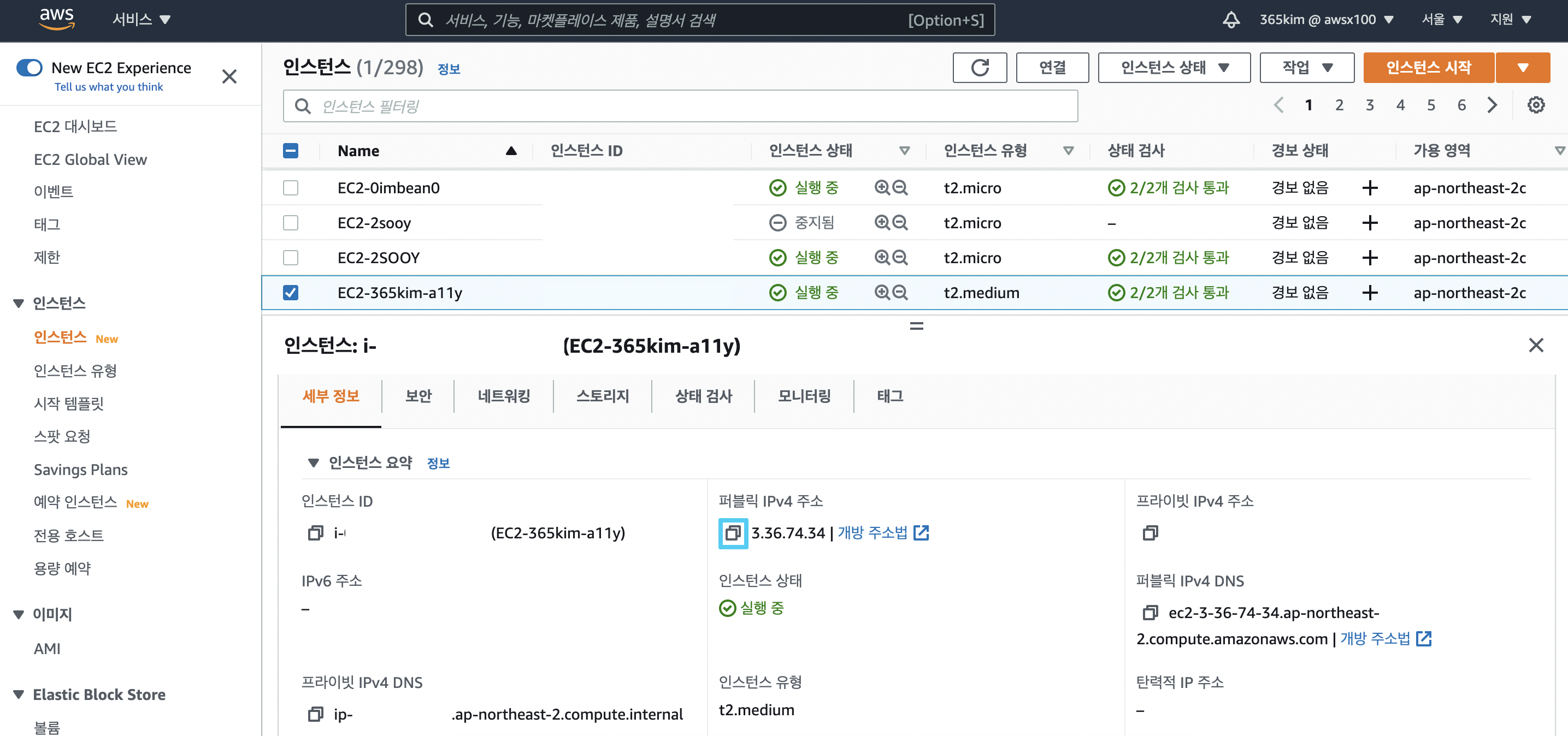Switch to the 스토리지 tab

click(602, 396)
